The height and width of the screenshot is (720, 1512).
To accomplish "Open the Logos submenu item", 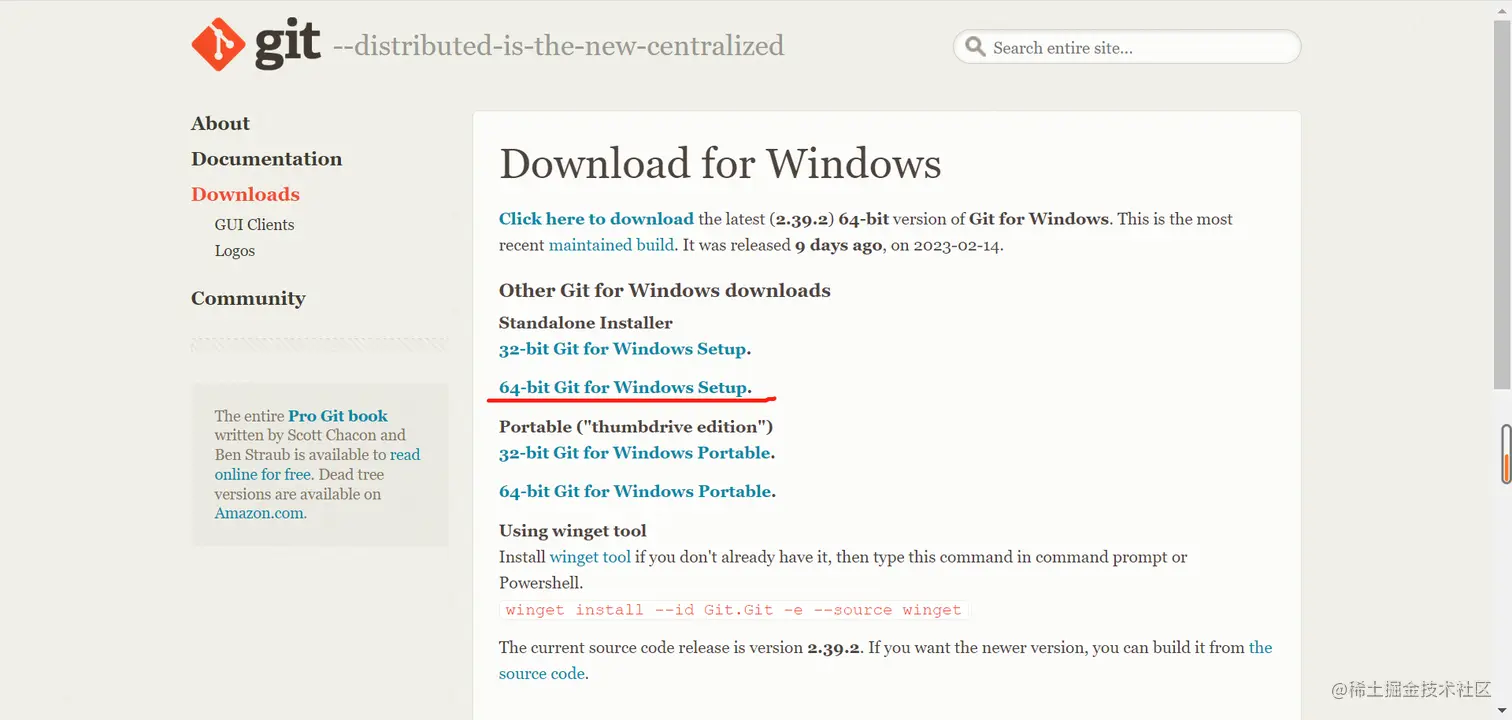I will (234, 251).
